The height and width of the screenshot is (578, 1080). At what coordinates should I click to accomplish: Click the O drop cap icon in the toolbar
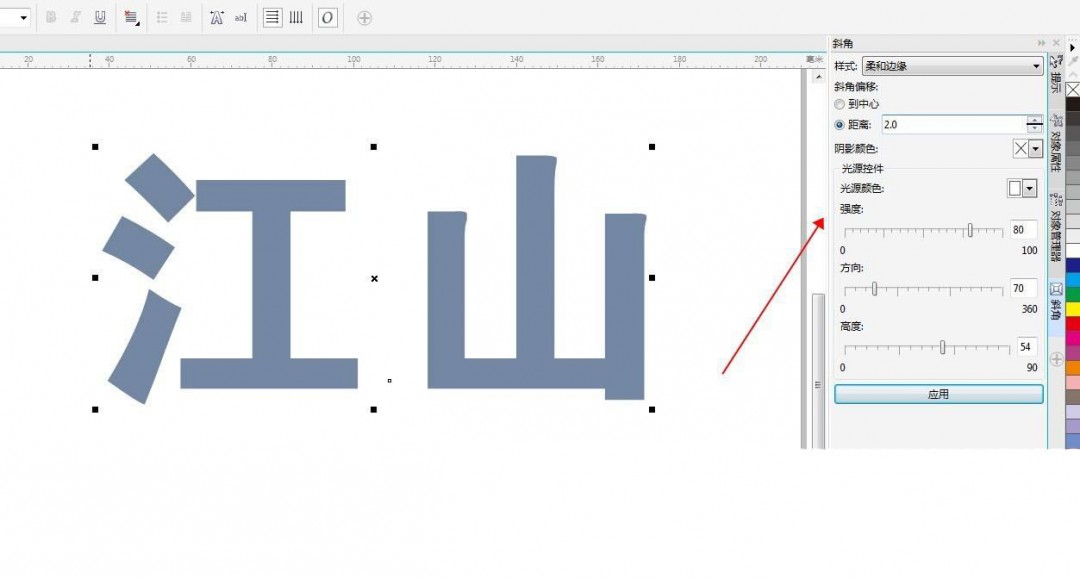pos(327,17)
